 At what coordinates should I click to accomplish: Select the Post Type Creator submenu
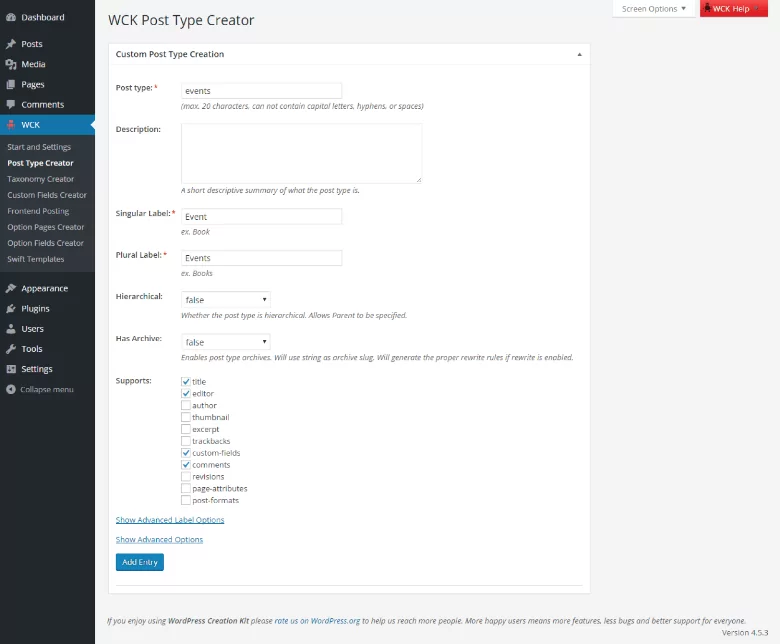point(40,163)
